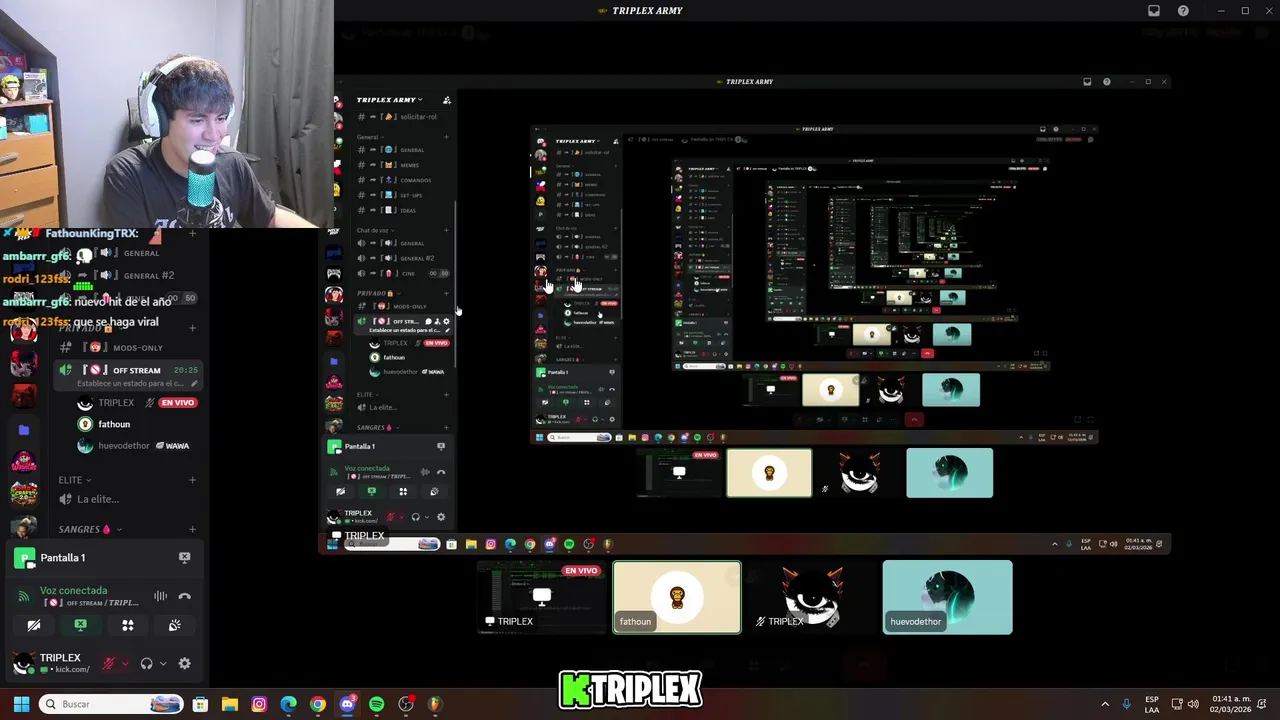Open user settings gear in center panel
1280x720 pixels.
[441, 517]
